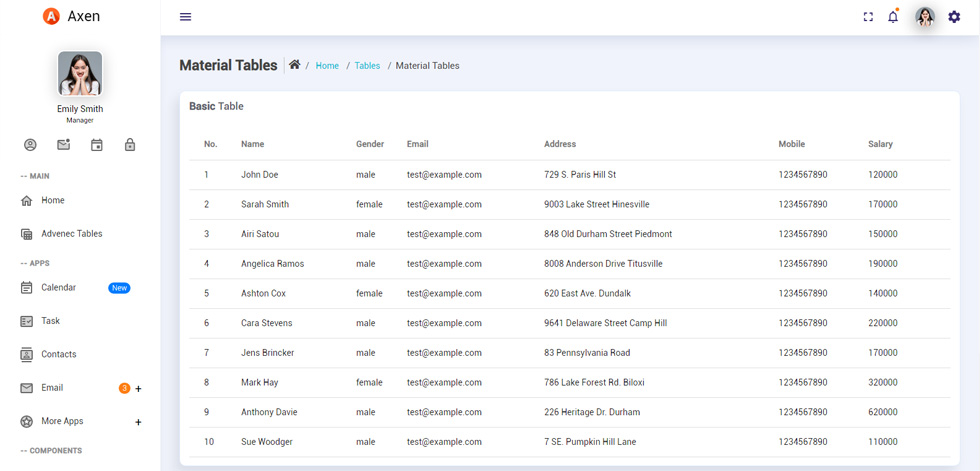The image size is (980, 471).
Task: Click the Axen logo icon
Action: pyautogui.click(x=51, y=16)
